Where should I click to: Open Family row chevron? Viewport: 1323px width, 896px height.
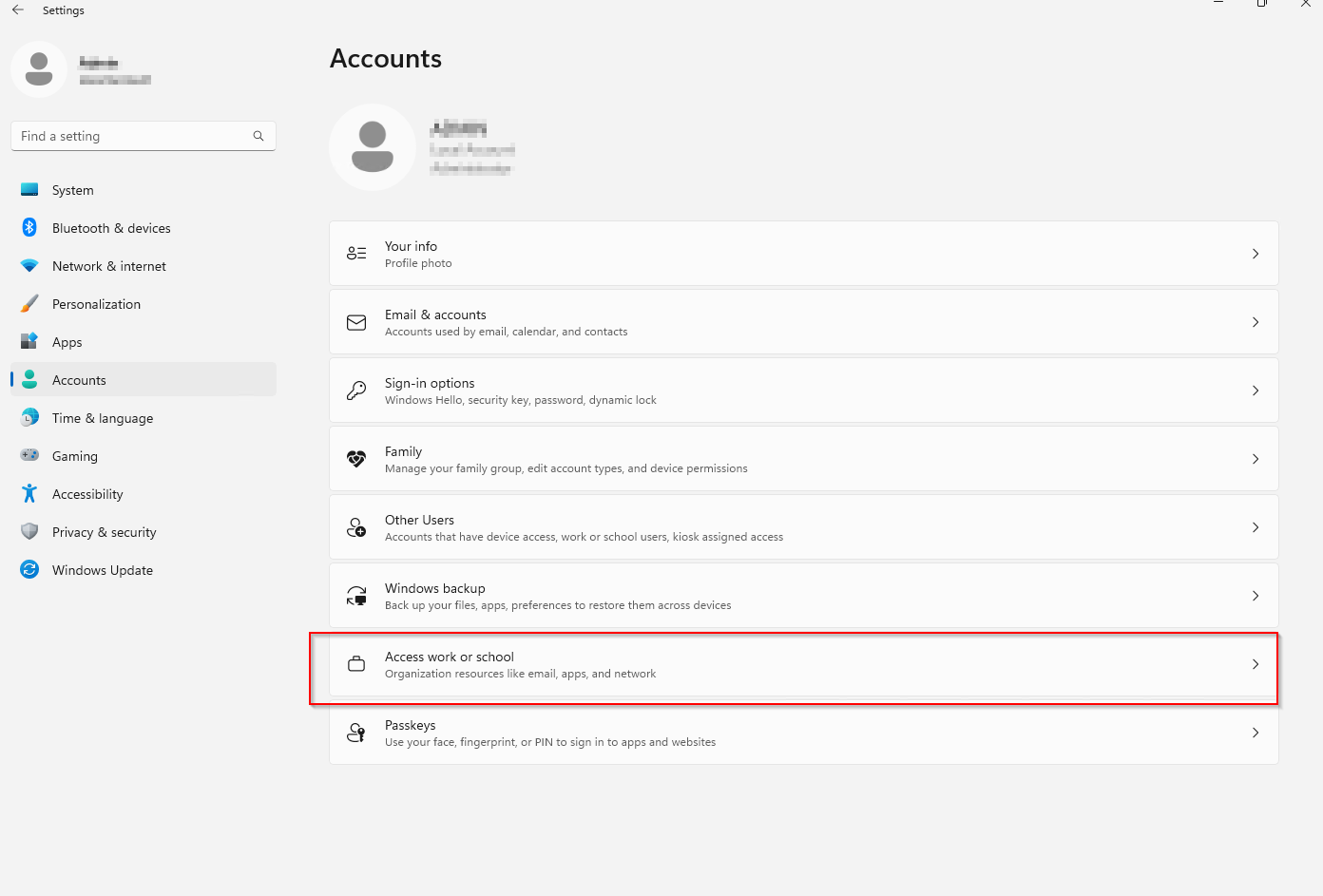coord(1256,459)
